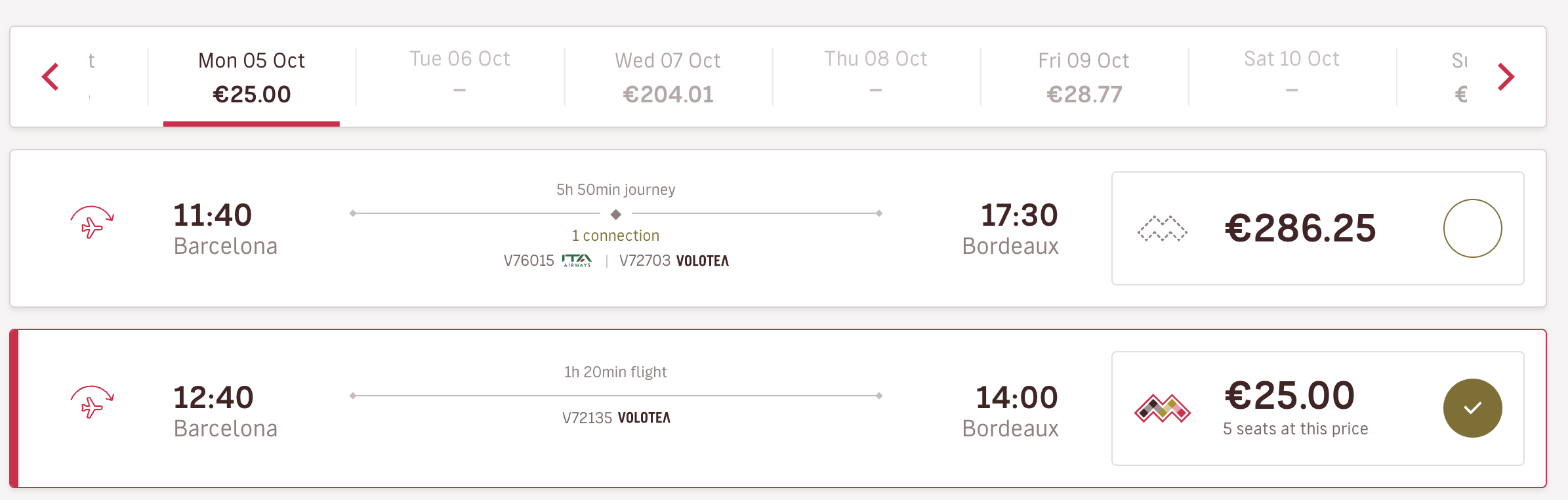Toggle the checked €25.00 fare selector
The height and width of the screenshot is (500, 1568).
pos(1472,408)
